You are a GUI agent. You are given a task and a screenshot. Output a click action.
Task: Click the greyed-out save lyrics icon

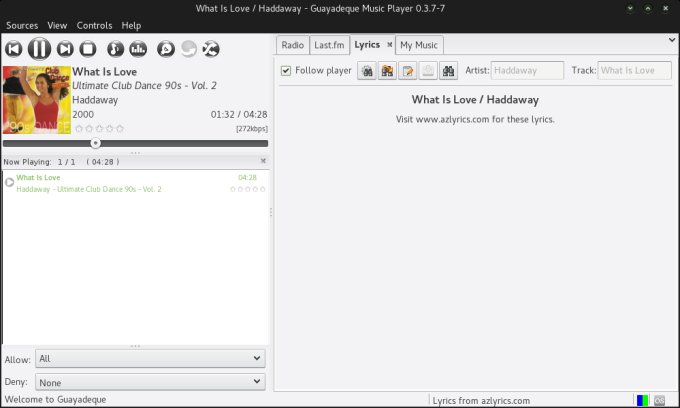pos(428,71)
